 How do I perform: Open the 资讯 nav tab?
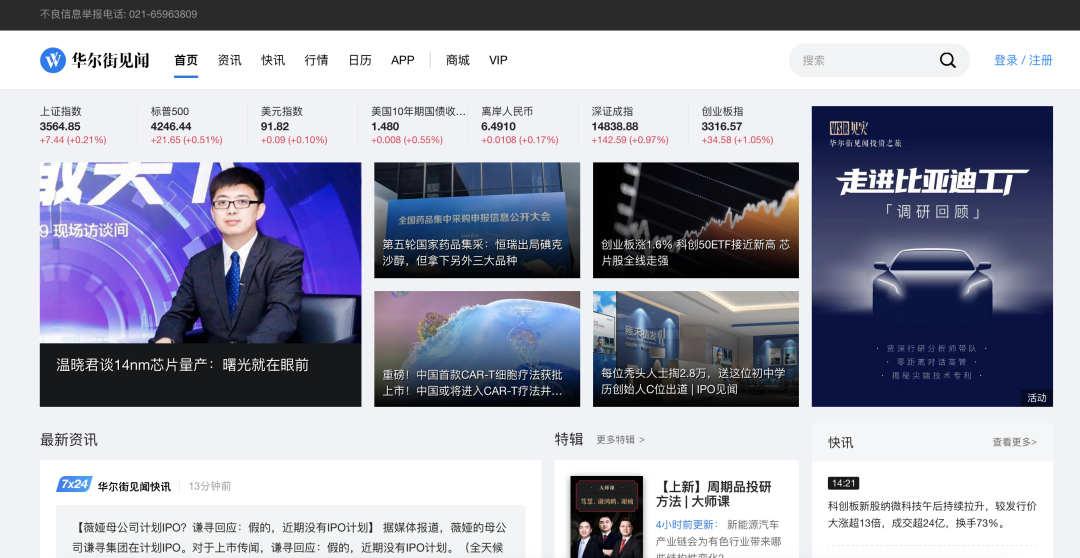229,61
